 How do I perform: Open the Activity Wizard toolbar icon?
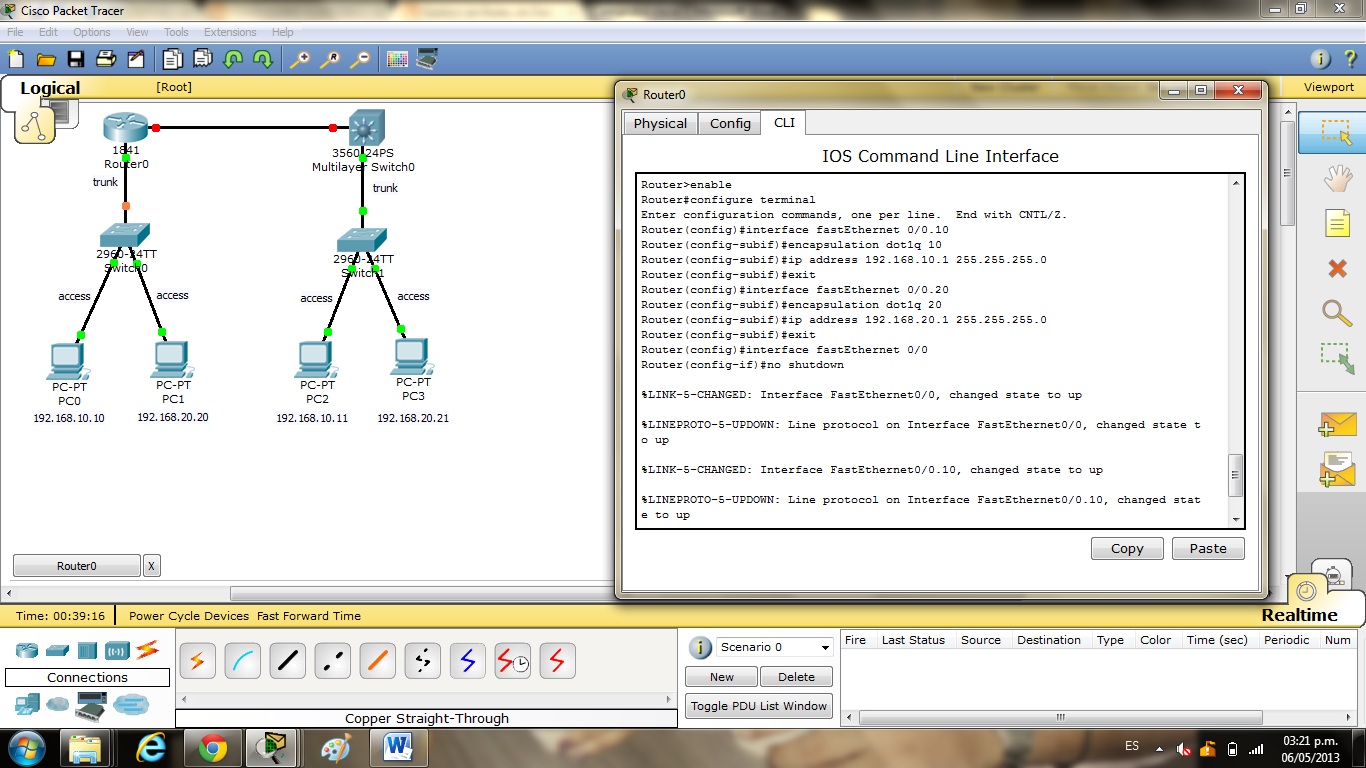(x=136, y=59)
